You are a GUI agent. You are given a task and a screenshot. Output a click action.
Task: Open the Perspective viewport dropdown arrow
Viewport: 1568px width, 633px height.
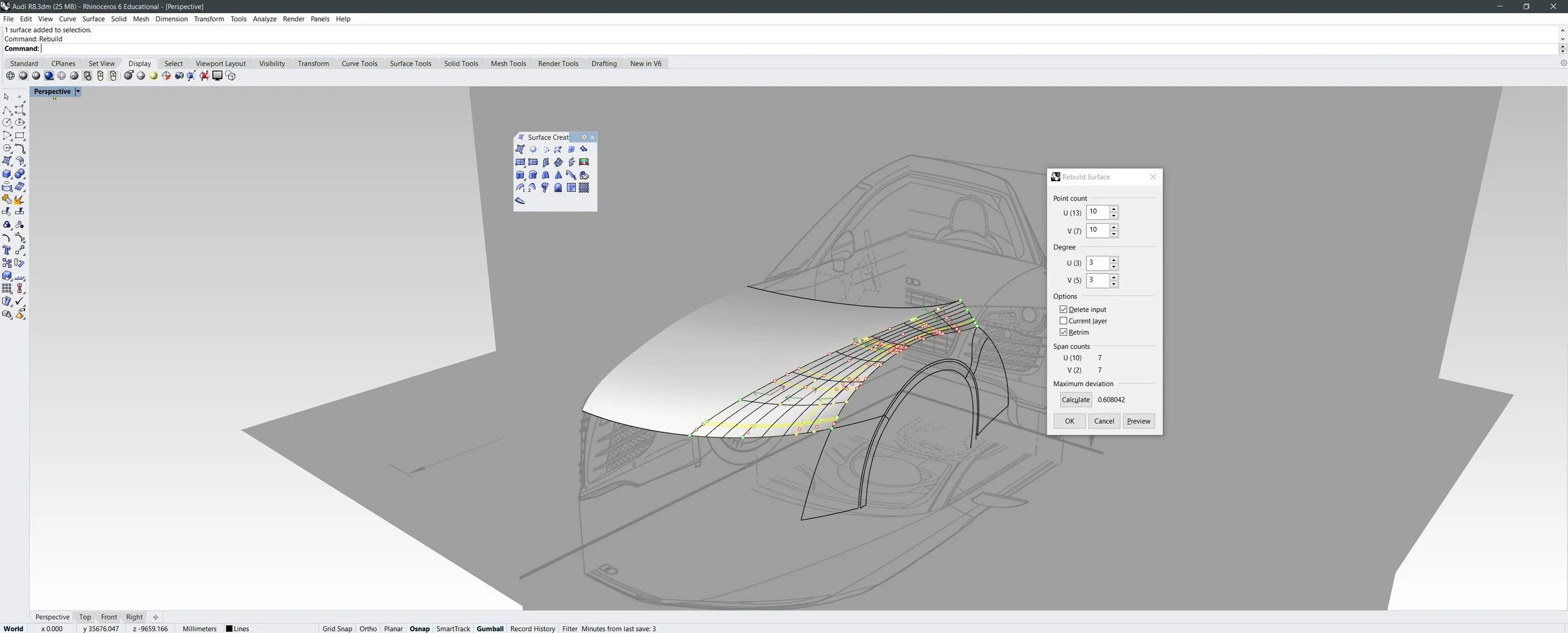tap(78, 92)
